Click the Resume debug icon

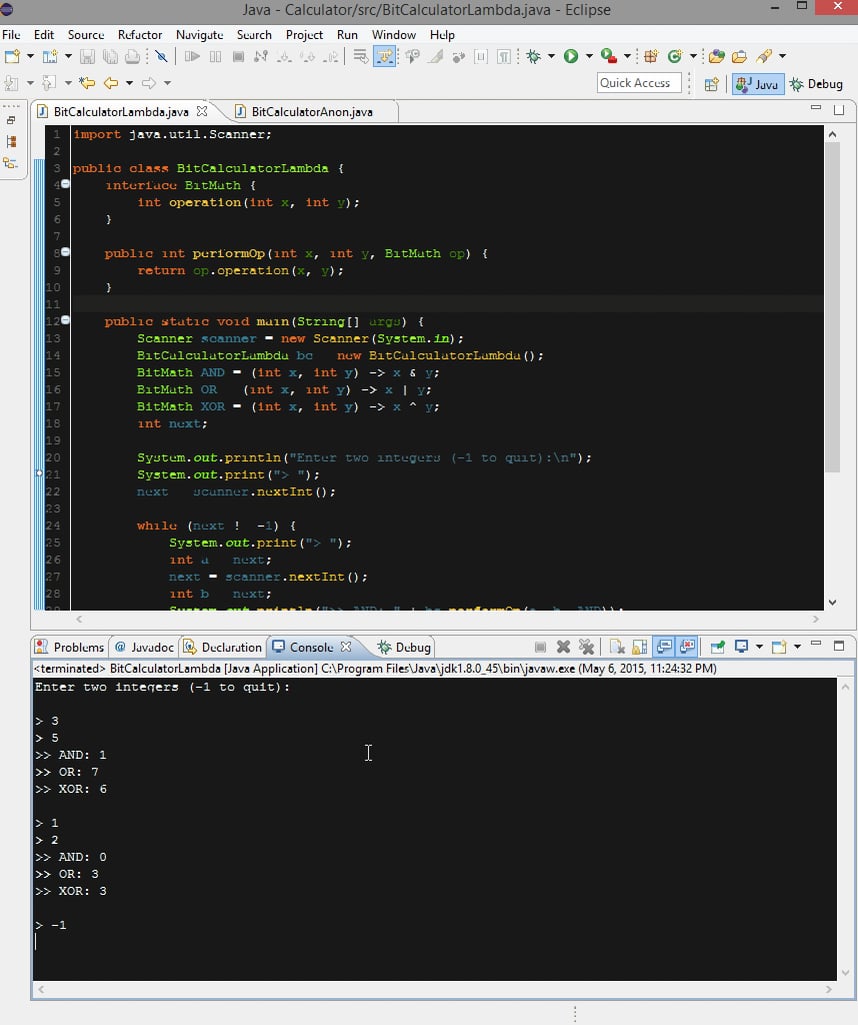(x=191, y=57)
